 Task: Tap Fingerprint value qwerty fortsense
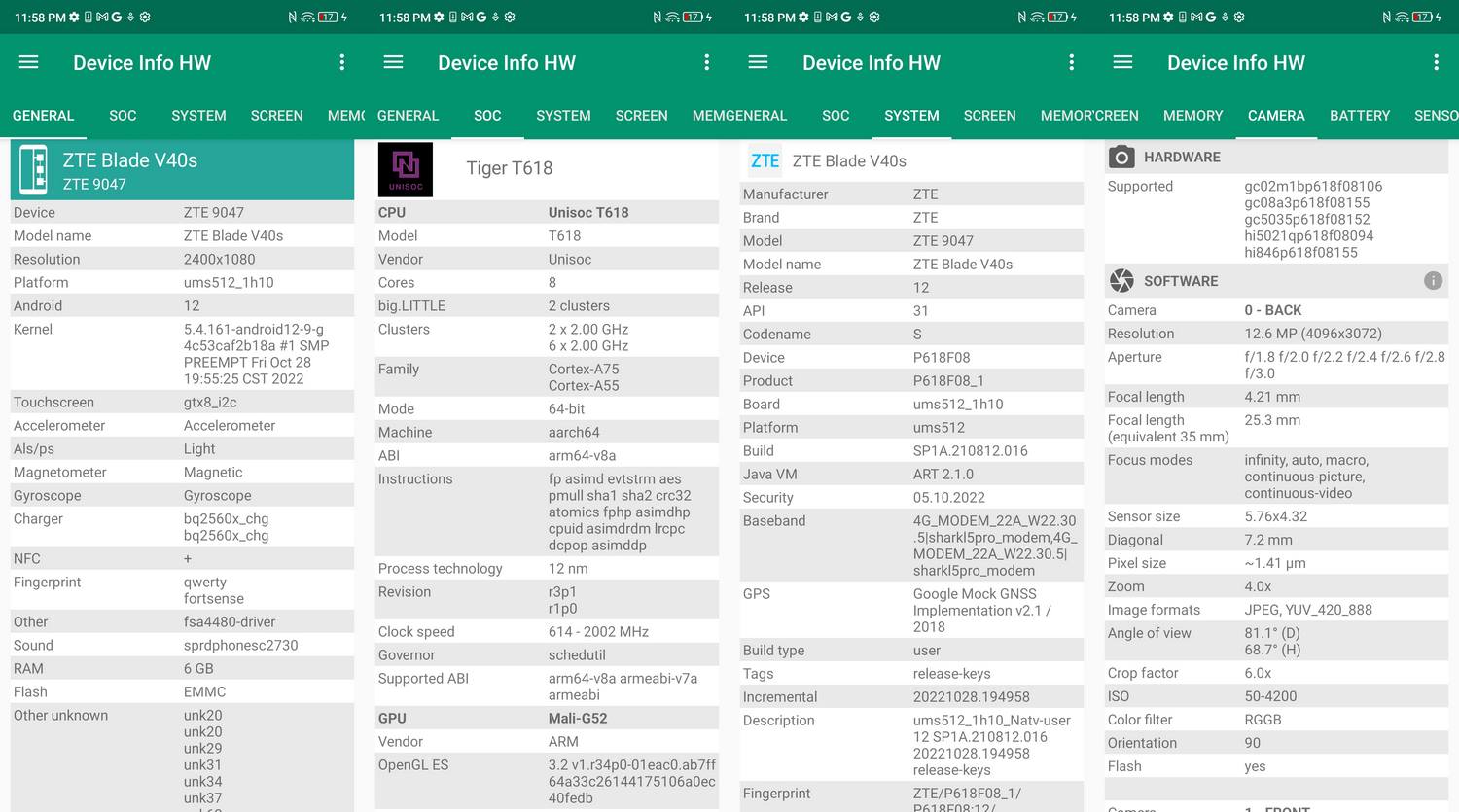click(214, 590)
